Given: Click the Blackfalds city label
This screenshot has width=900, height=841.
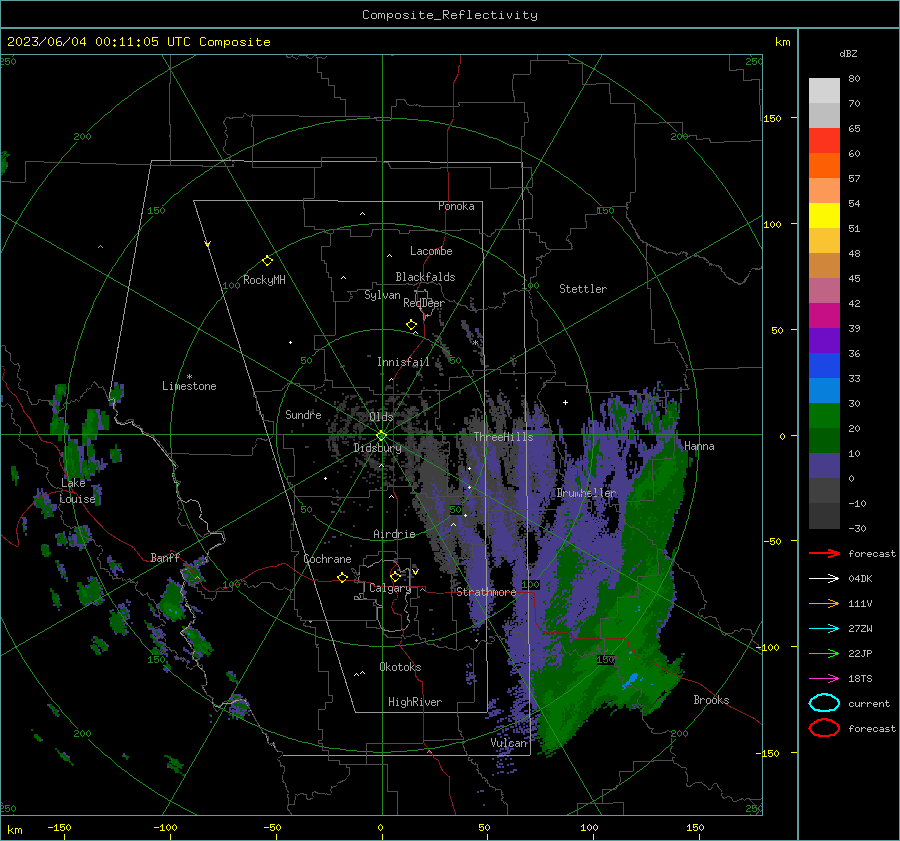Looking at the screenshot, I should [425, 277].
